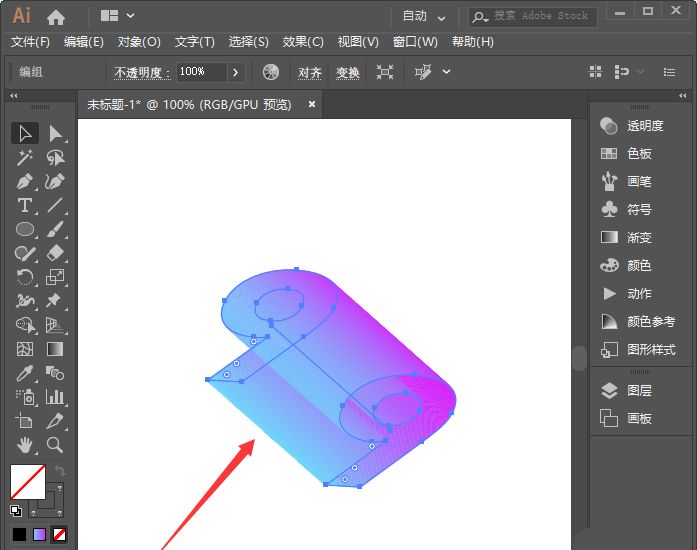Select the Pen tool
The height and width of the screenshot is (550, 697).
(25, 181)
